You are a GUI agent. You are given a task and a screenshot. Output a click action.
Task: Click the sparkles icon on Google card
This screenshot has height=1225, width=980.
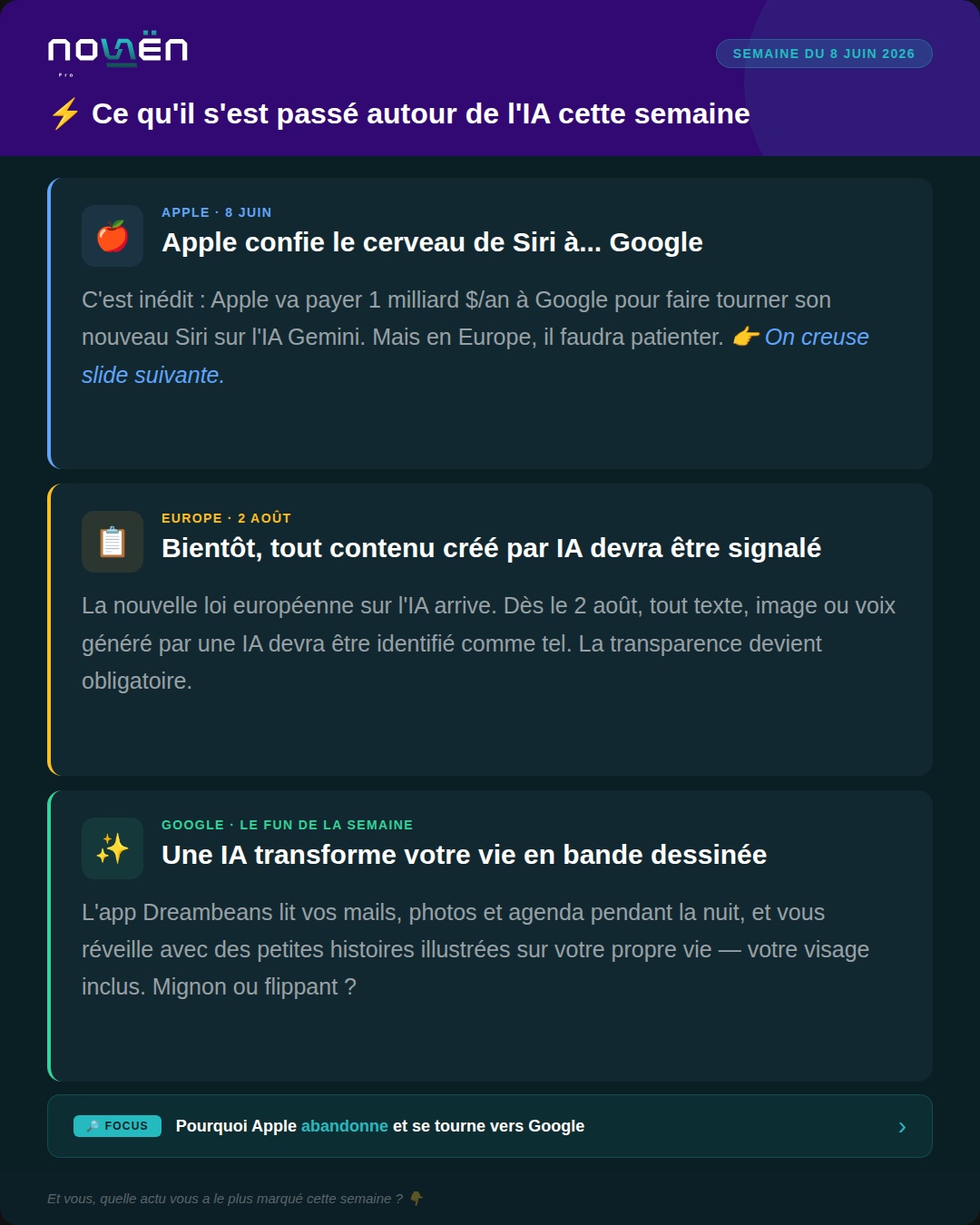coord(113,848)
